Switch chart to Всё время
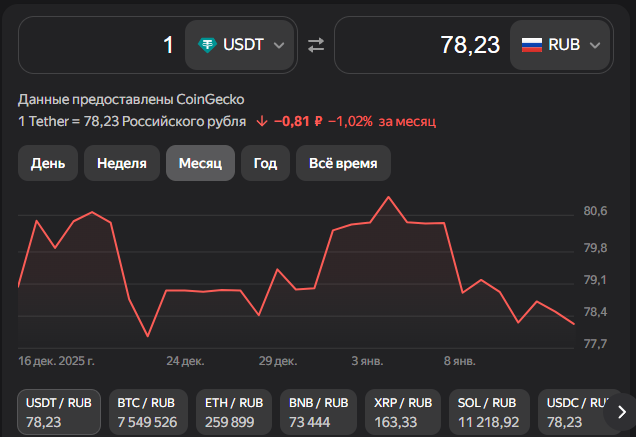 click(x=343, y=163)
